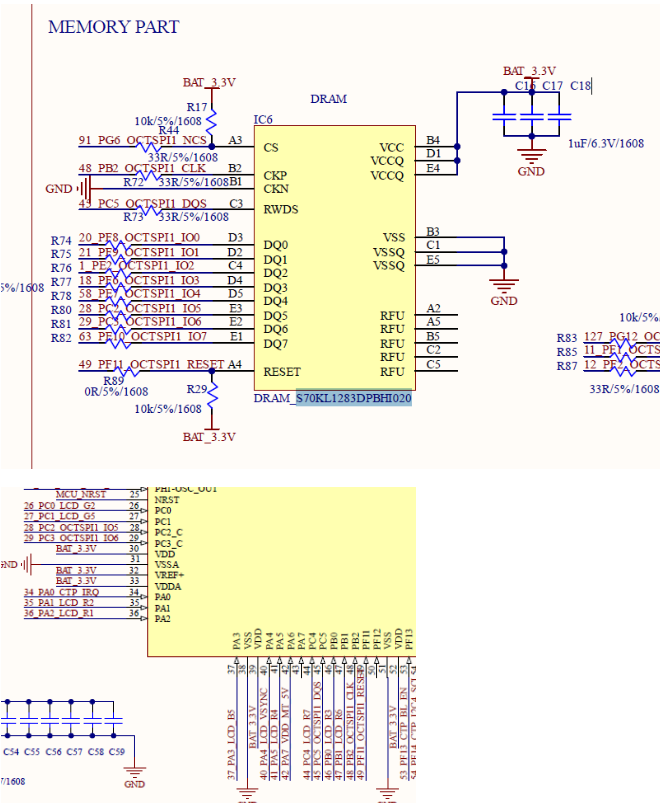Click the VREF+ pin name
Screen dimensions: 660x803
click(169, 575)
